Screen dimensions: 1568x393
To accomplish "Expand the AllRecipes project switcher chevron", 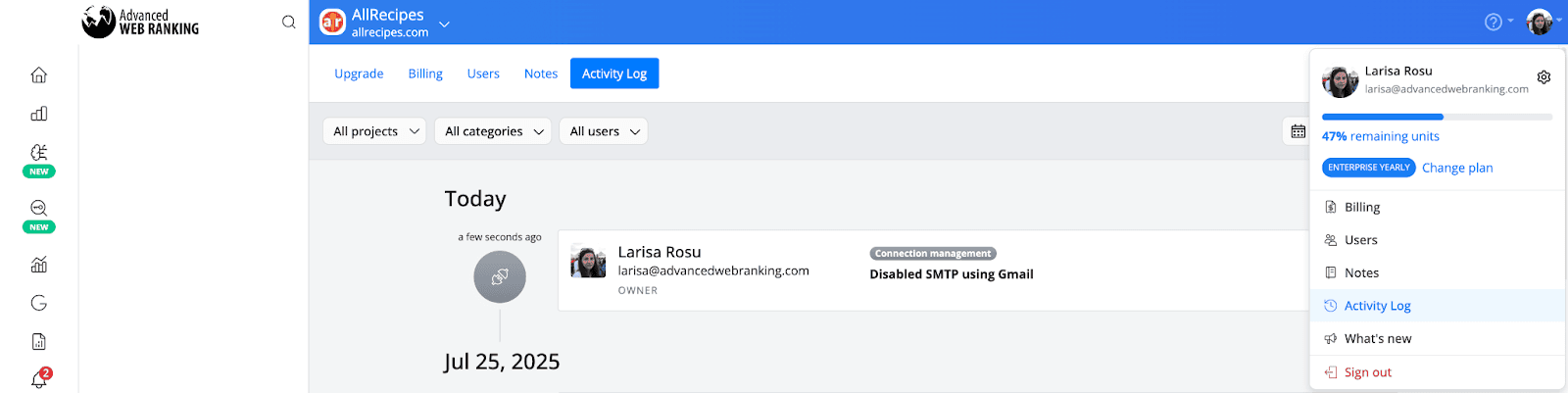I will [444, 24].
